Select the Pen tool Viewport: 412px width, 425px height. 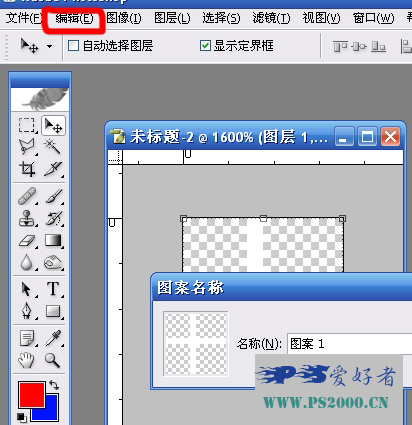pyautogui.click(x=27, y=311)
